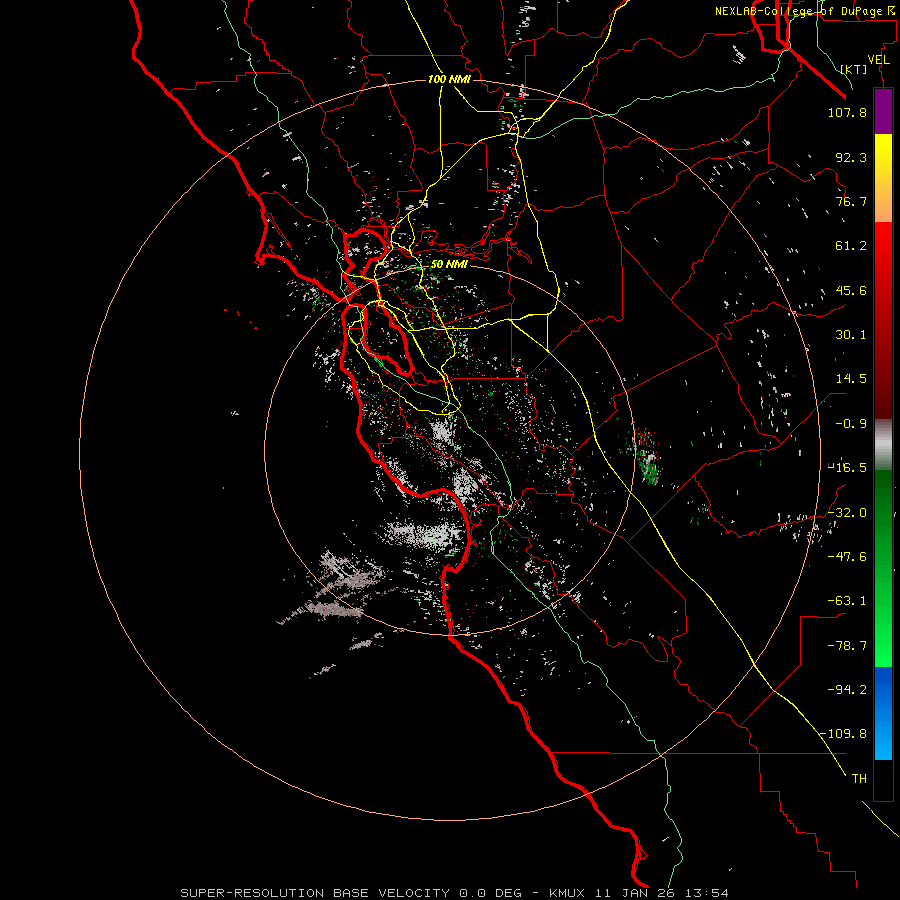This screenshot has height=900, width=900.
Task: Click the gray segment of the color bar
Action: [x=883, y=445]
